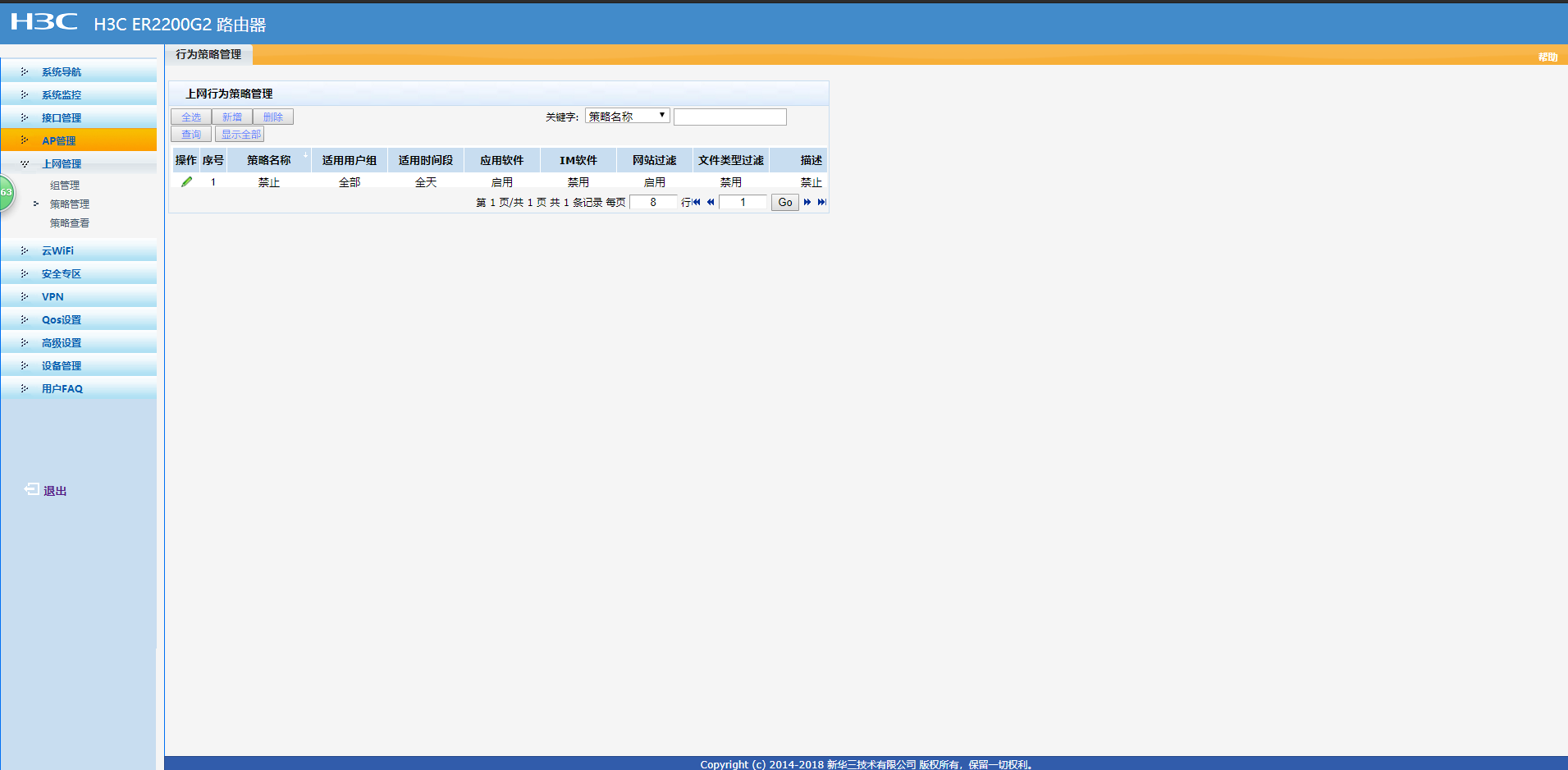Select 全天 time period cell
Viewport: 1568px width, 770px height.
[x=426, y=182]
